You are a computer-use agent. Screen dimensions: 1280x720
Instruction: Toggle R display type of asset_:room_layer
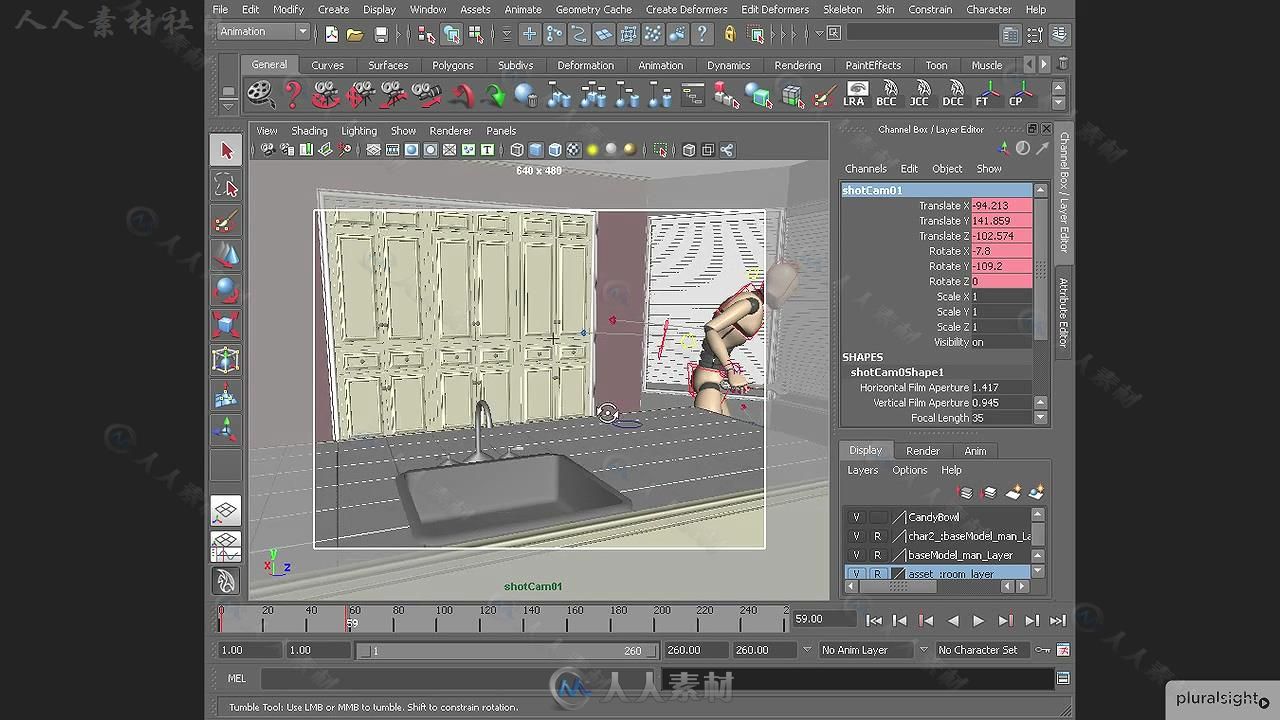pos(877,574)
